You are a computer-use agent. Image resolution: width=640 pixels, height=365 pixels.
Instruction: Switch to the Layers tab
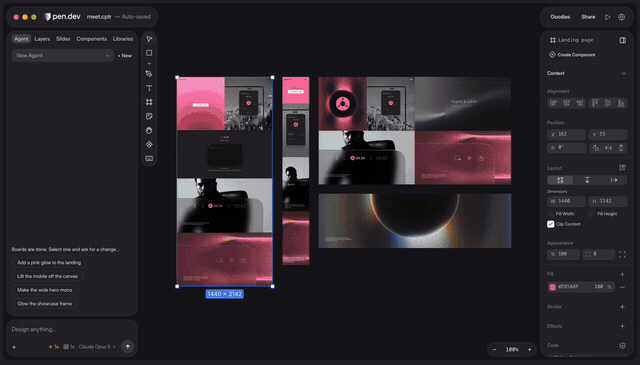pyautogui.click(x=42, y=39)
